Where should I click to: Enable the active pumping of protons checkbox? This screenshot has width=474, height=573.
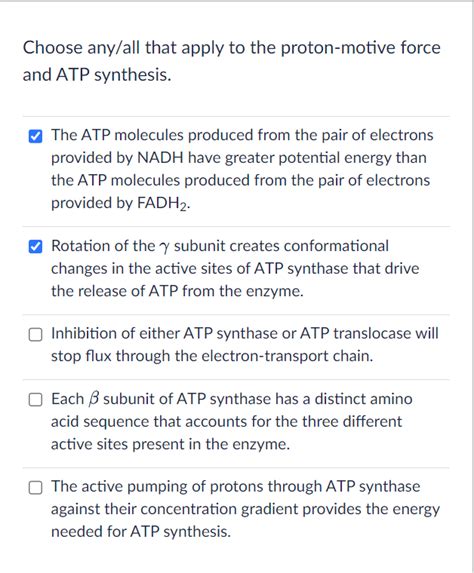click(35, 487)
